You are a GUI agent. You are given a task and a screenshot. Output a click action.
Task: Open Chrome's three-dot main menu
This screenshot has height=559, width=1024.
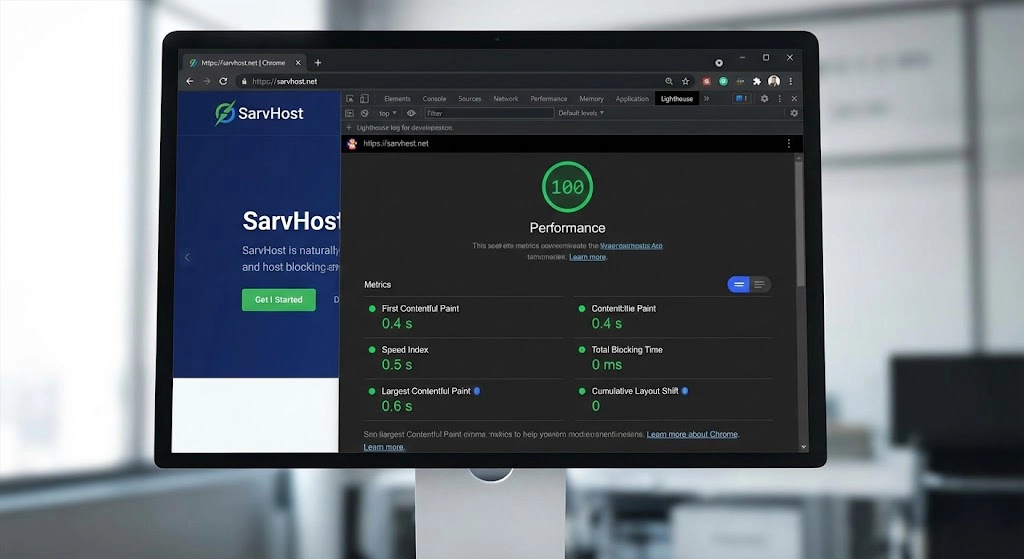click(x=791, y=82)
